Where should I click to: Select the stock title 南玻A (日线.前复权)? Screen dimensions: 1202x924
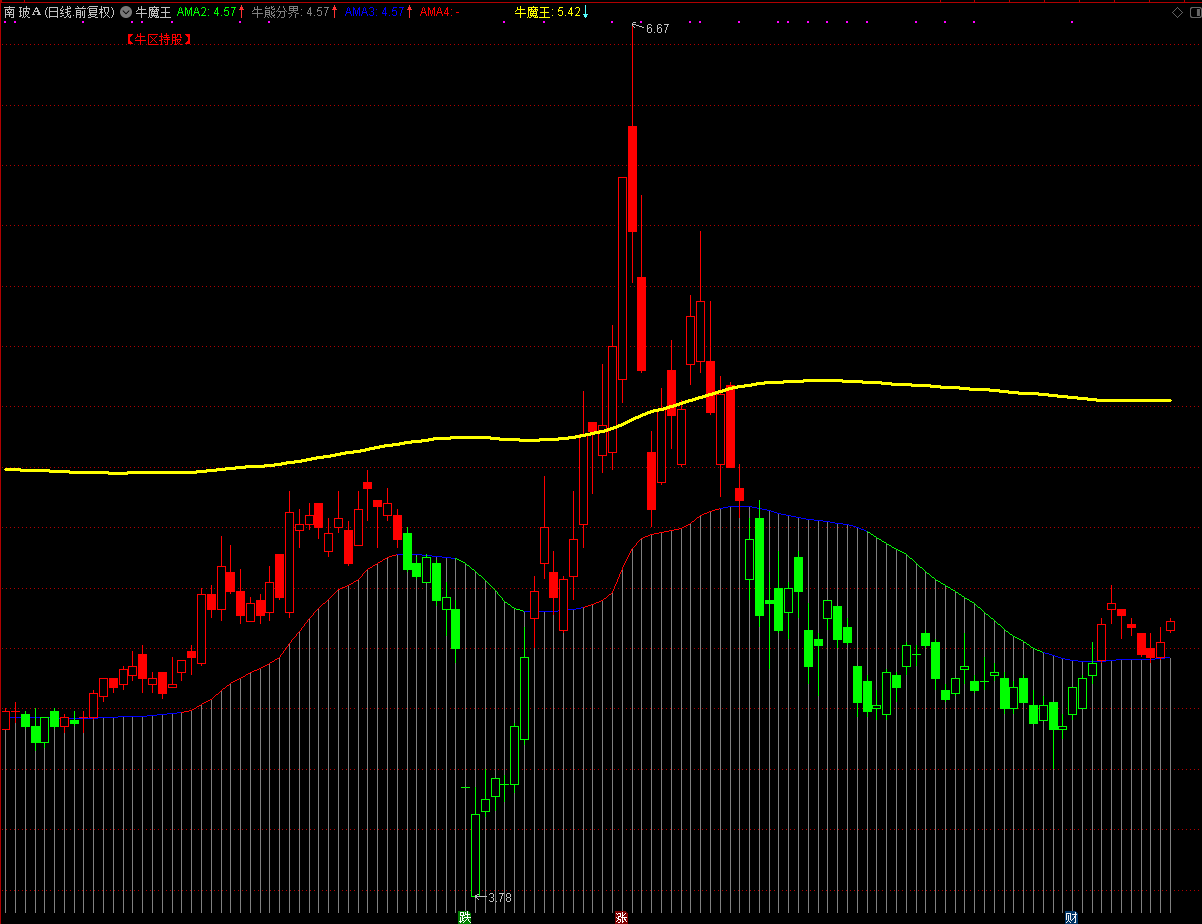coord(59,12)
